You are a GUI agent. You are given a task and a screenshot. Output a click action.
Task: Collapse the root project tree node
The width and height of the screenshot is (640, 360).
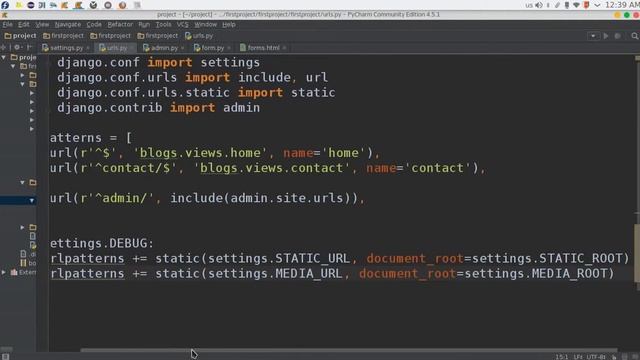4,57
